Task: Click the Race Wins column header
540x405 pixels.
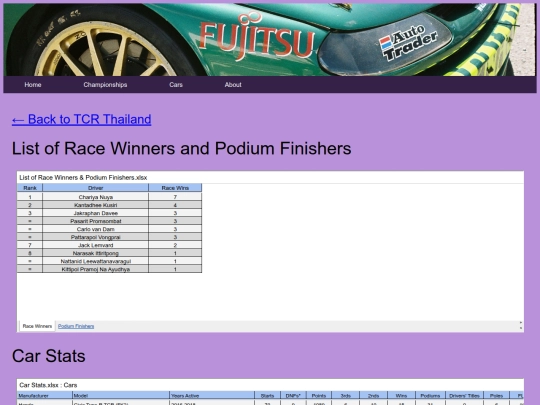Action: point(175,188)
